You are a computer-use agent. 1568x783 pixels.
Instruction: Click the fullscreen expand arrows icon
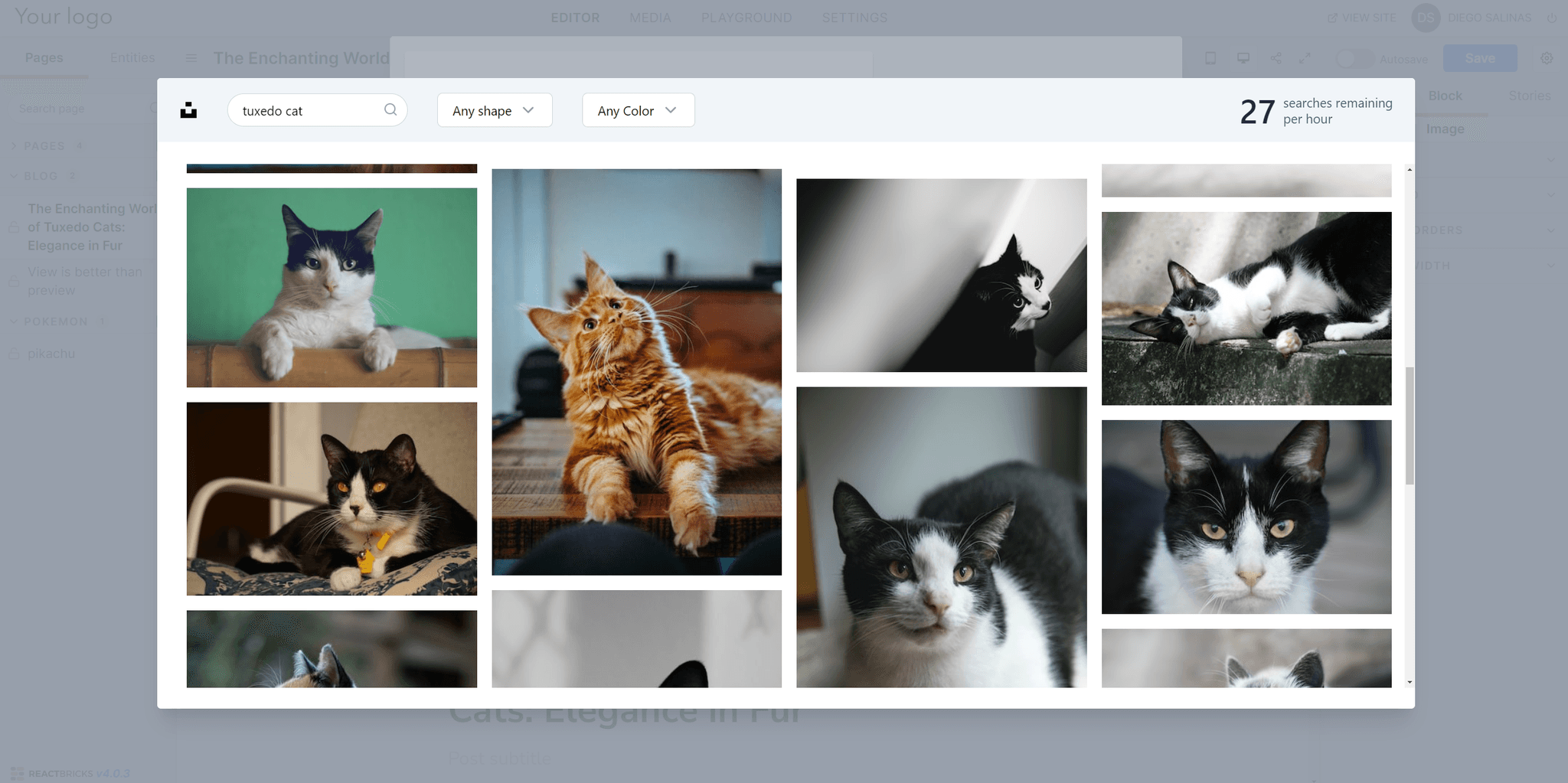[1305, 58]
